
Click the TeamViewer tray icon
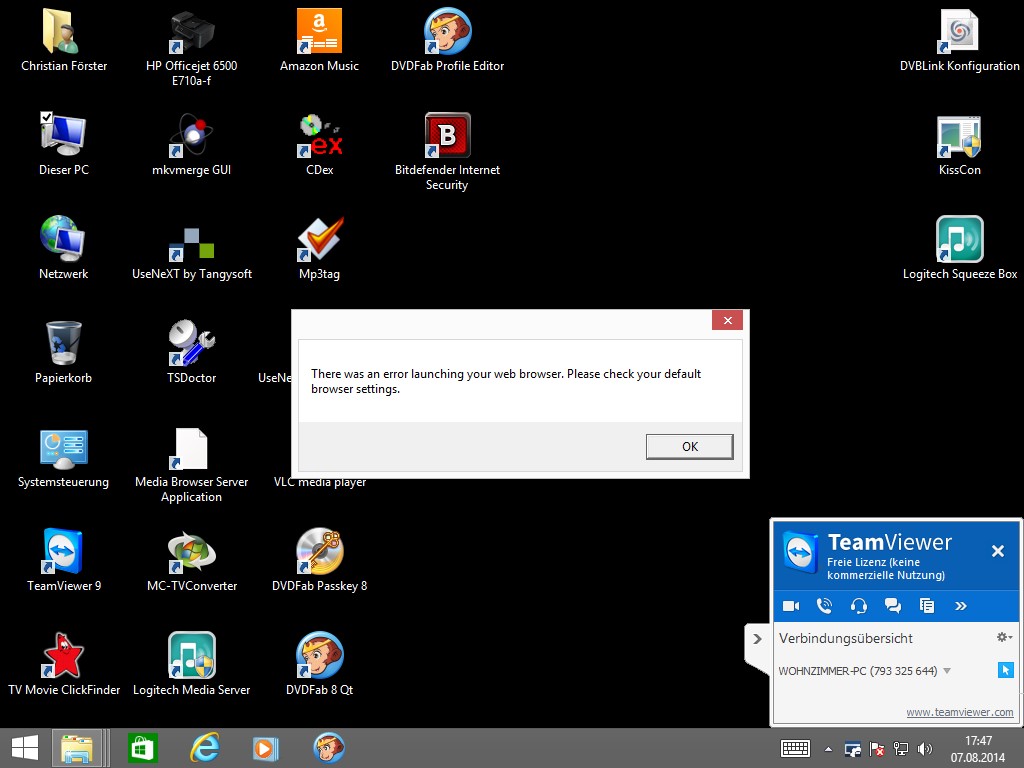[x=852, y=749]
